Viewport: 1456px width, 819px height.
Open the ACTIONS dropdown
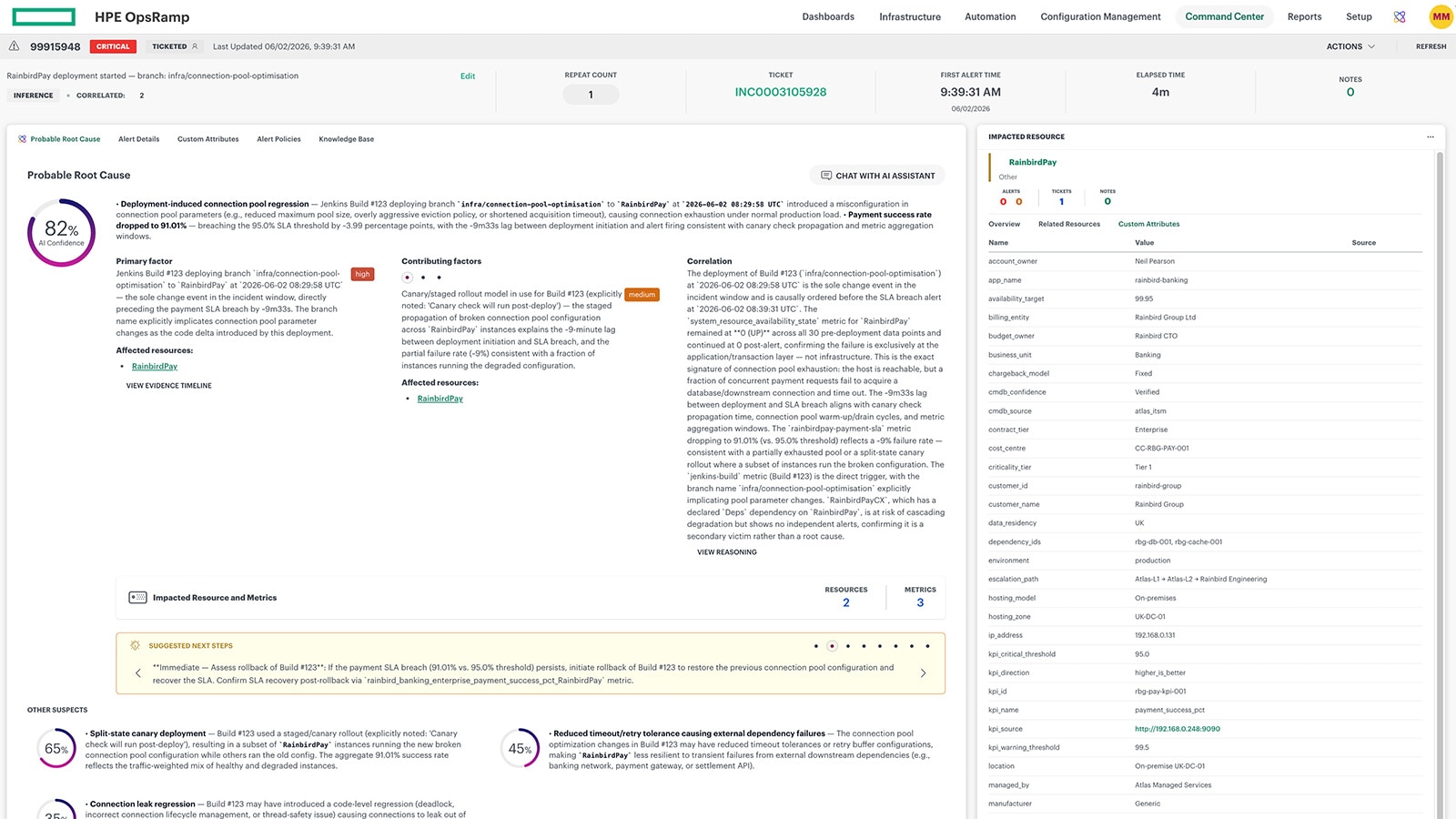coord(1350,46)
